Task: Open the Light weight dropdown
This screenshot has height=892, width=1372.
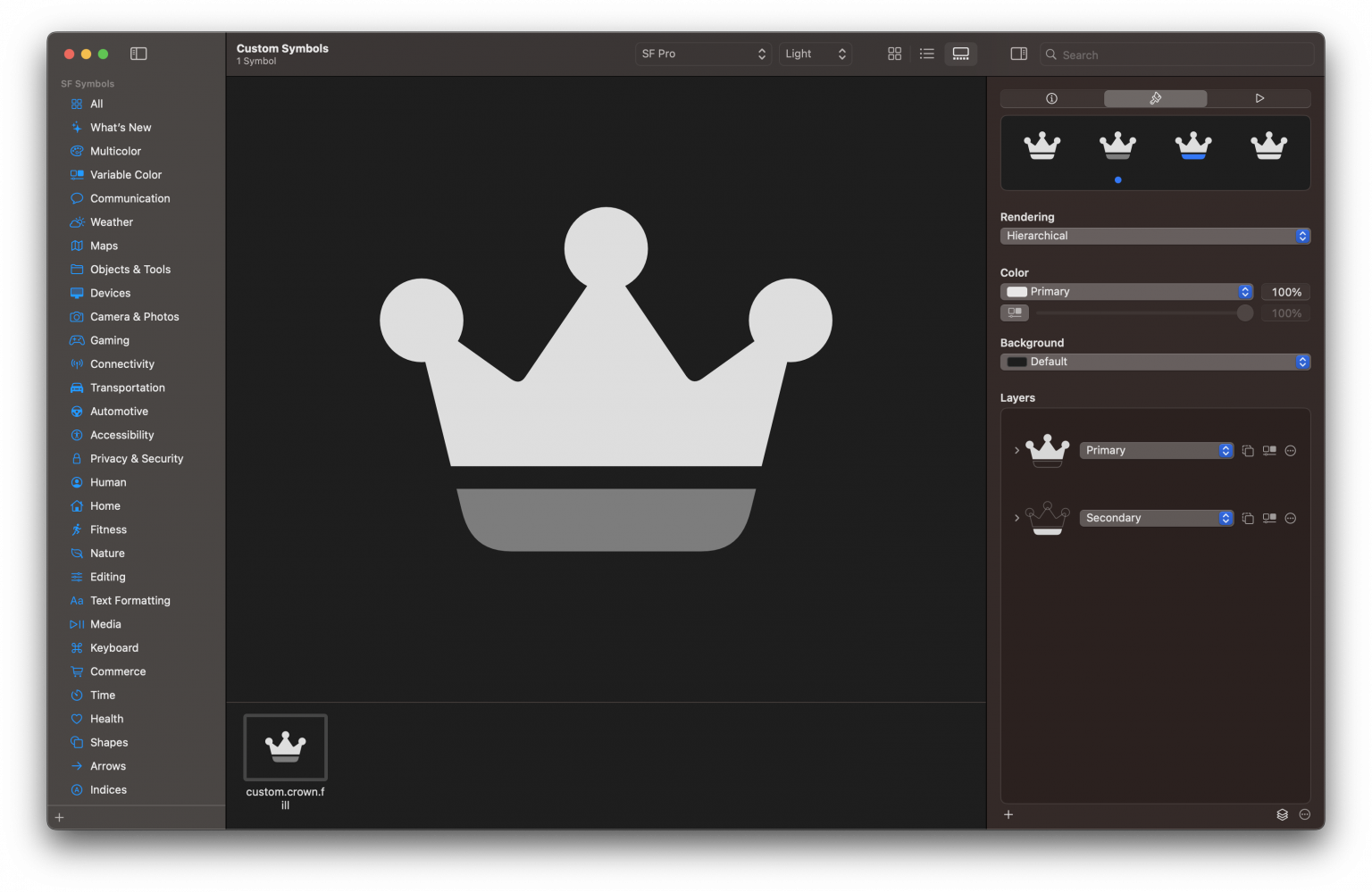Action: tap(814, 54)
